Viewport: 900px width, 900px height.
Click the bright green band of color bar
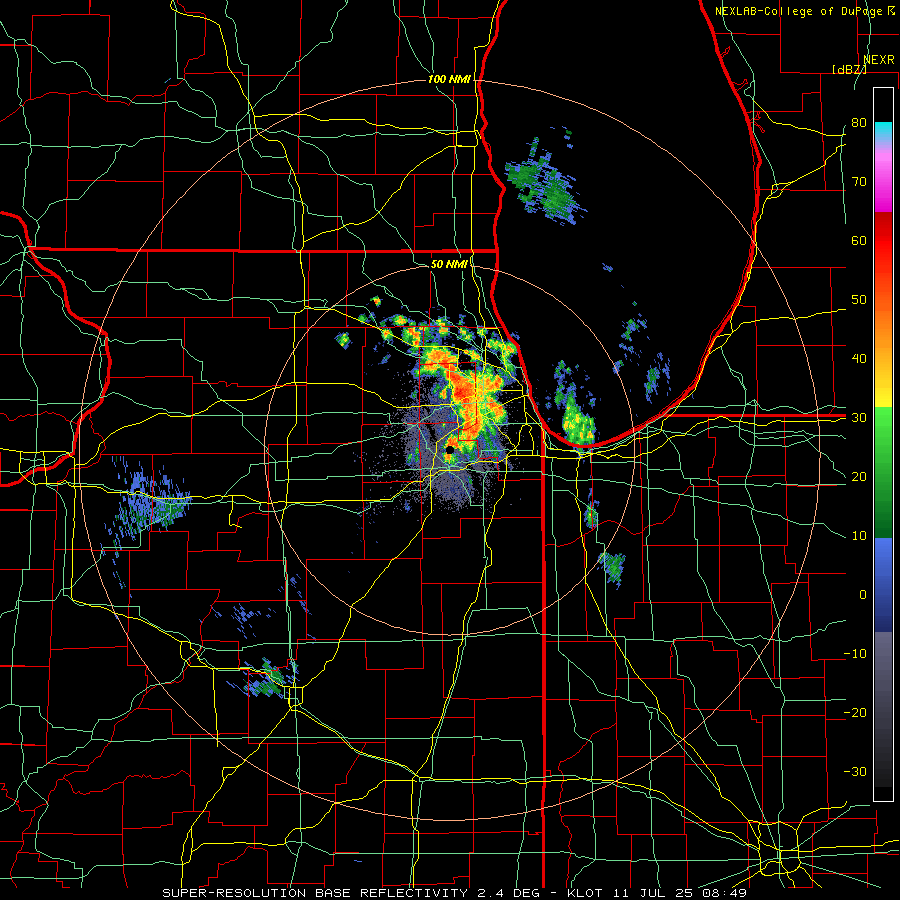883,428
